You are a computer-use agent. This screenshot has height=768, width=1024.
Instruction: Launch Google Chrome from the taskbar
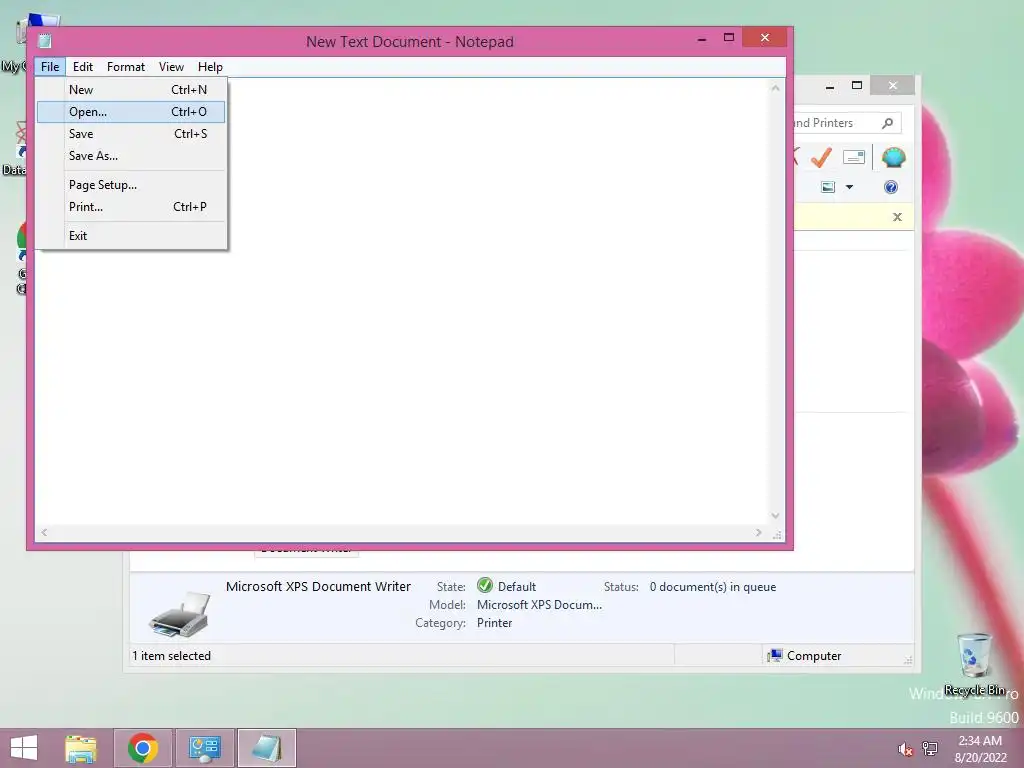point(143,748)
